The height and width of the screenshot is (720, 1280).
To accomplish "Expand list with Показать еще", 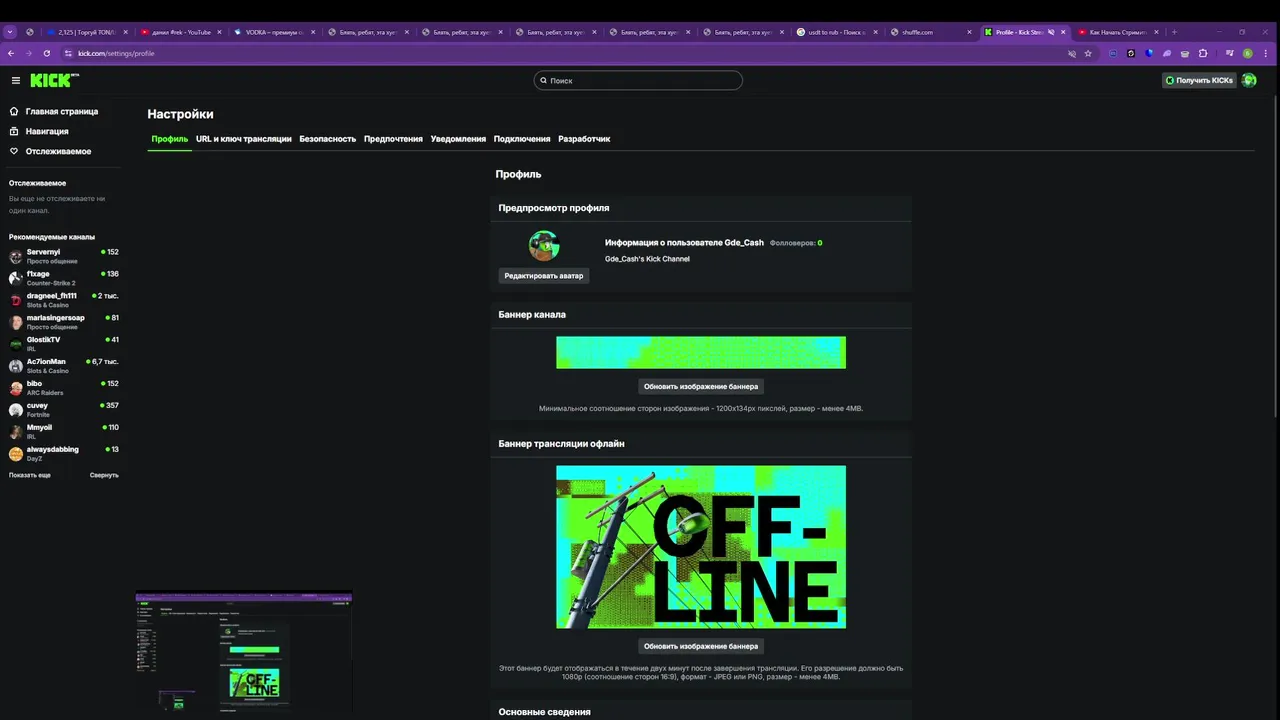I will point(30,475).
